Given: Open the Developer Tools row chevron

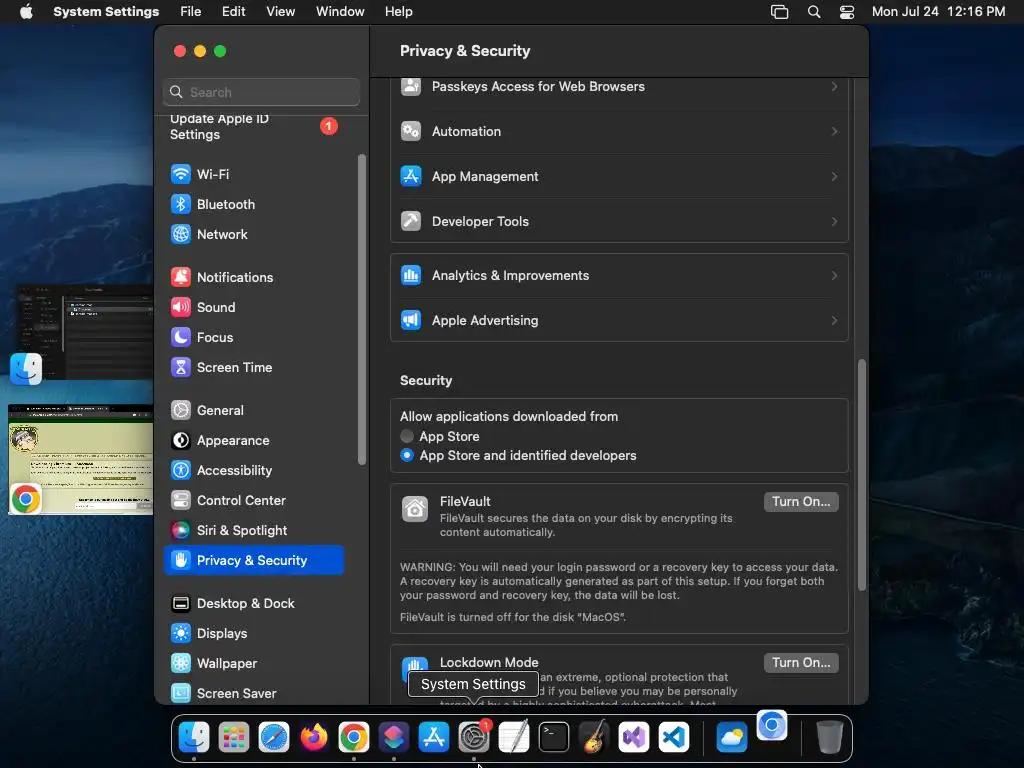Looking at the screenshot, I should pyautogui.click(x=834, y=221).
